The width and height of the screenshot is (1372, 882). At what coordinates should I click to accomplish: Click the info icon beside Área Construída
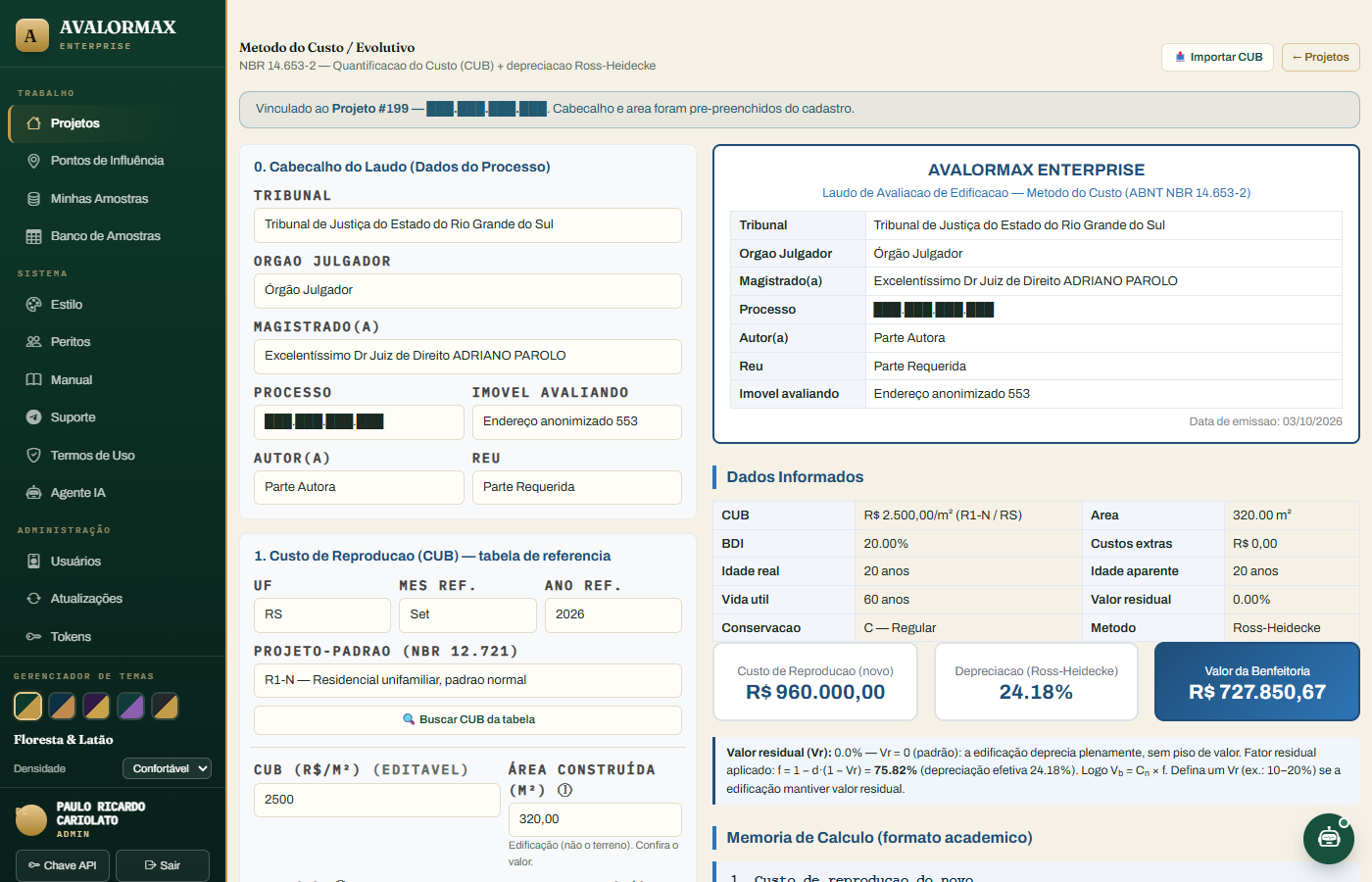(x=564, y=790)
